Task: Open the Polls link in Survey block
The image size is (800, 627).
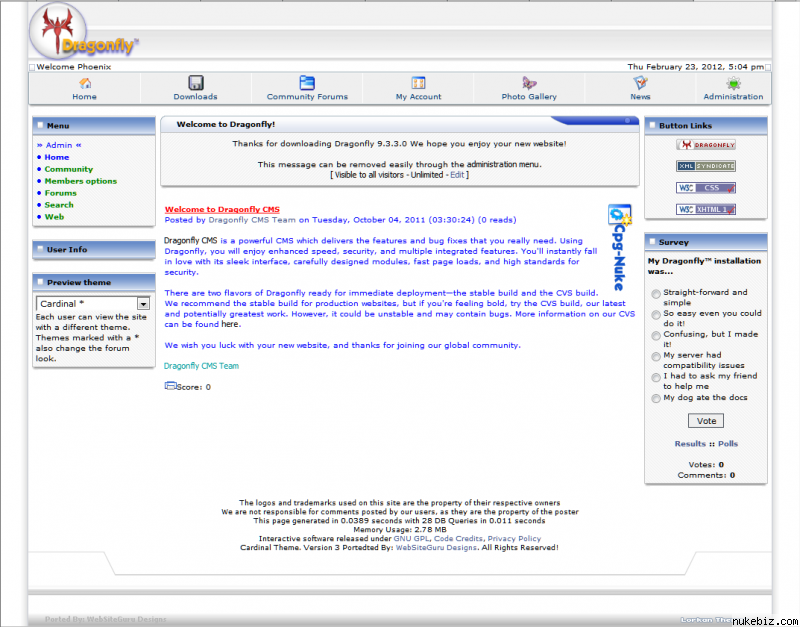Action: point(728,444)
